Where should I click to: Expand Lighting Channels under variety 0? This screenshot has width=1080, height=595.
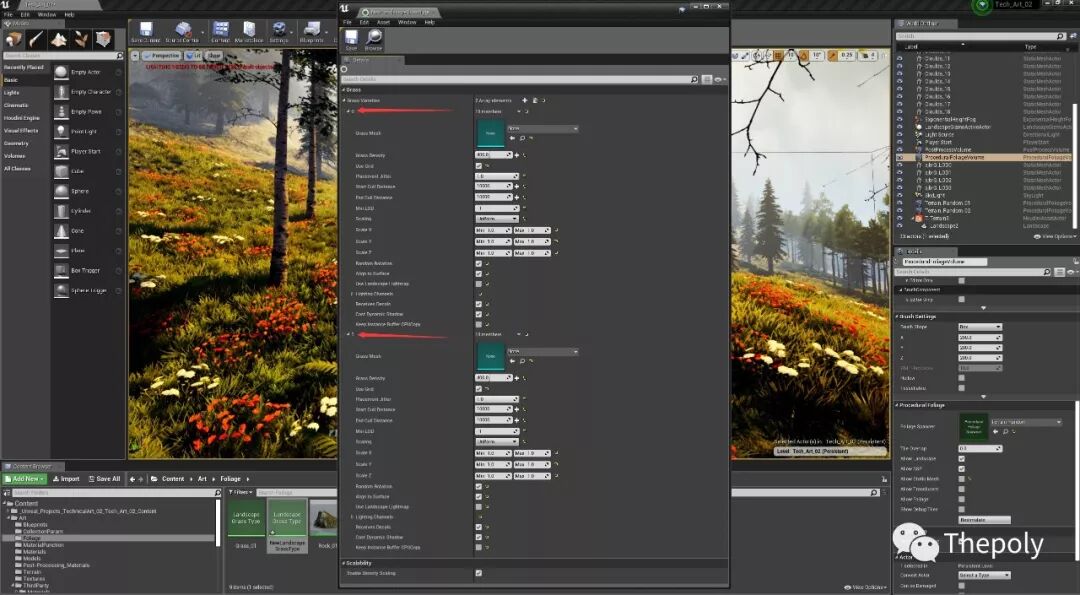(353, 294)
